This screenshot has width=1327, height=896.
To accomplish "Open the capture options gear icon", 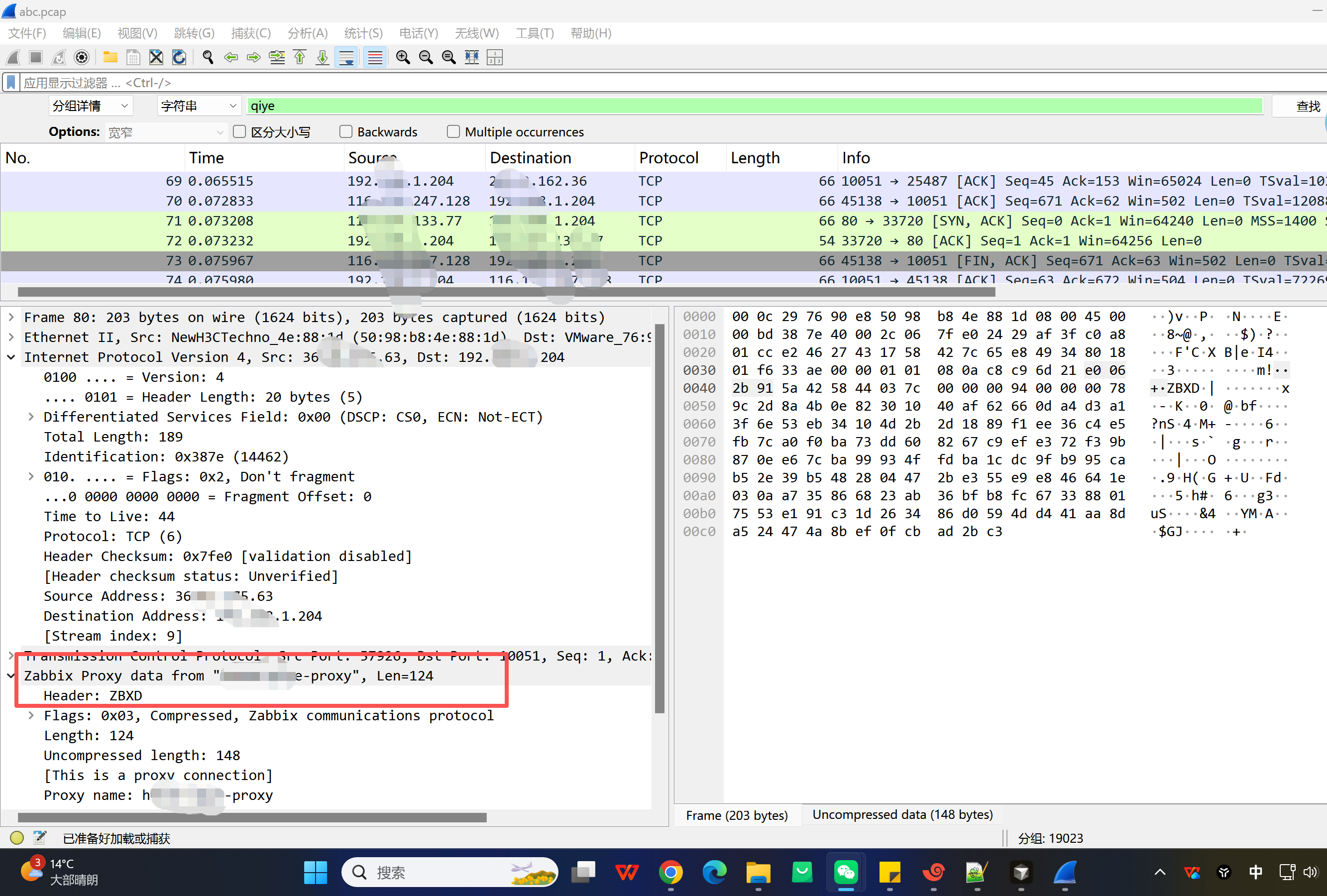I will pos(82,57).
